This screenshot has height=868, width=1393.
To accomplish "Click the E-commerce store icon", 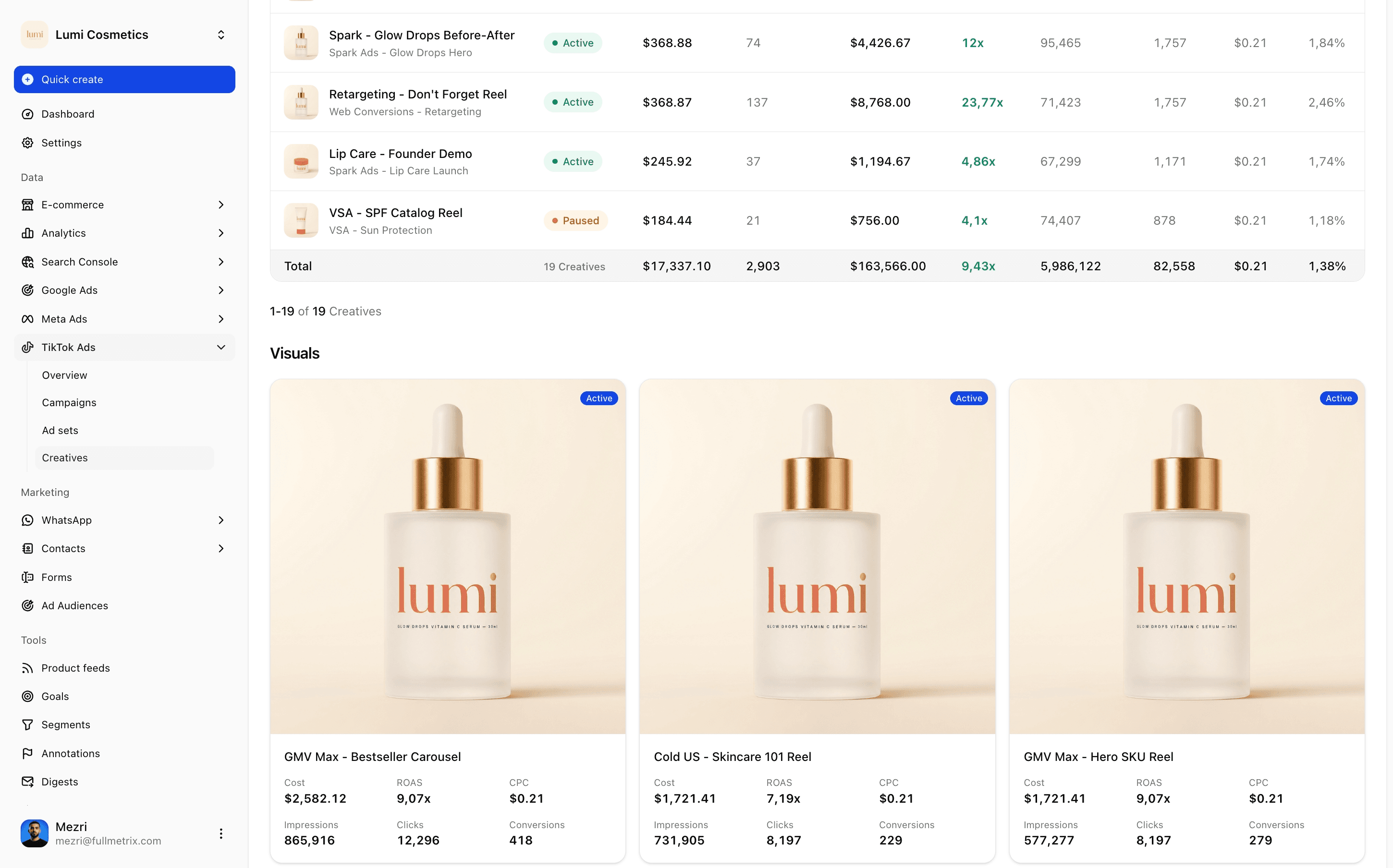I will coord(27,205).
